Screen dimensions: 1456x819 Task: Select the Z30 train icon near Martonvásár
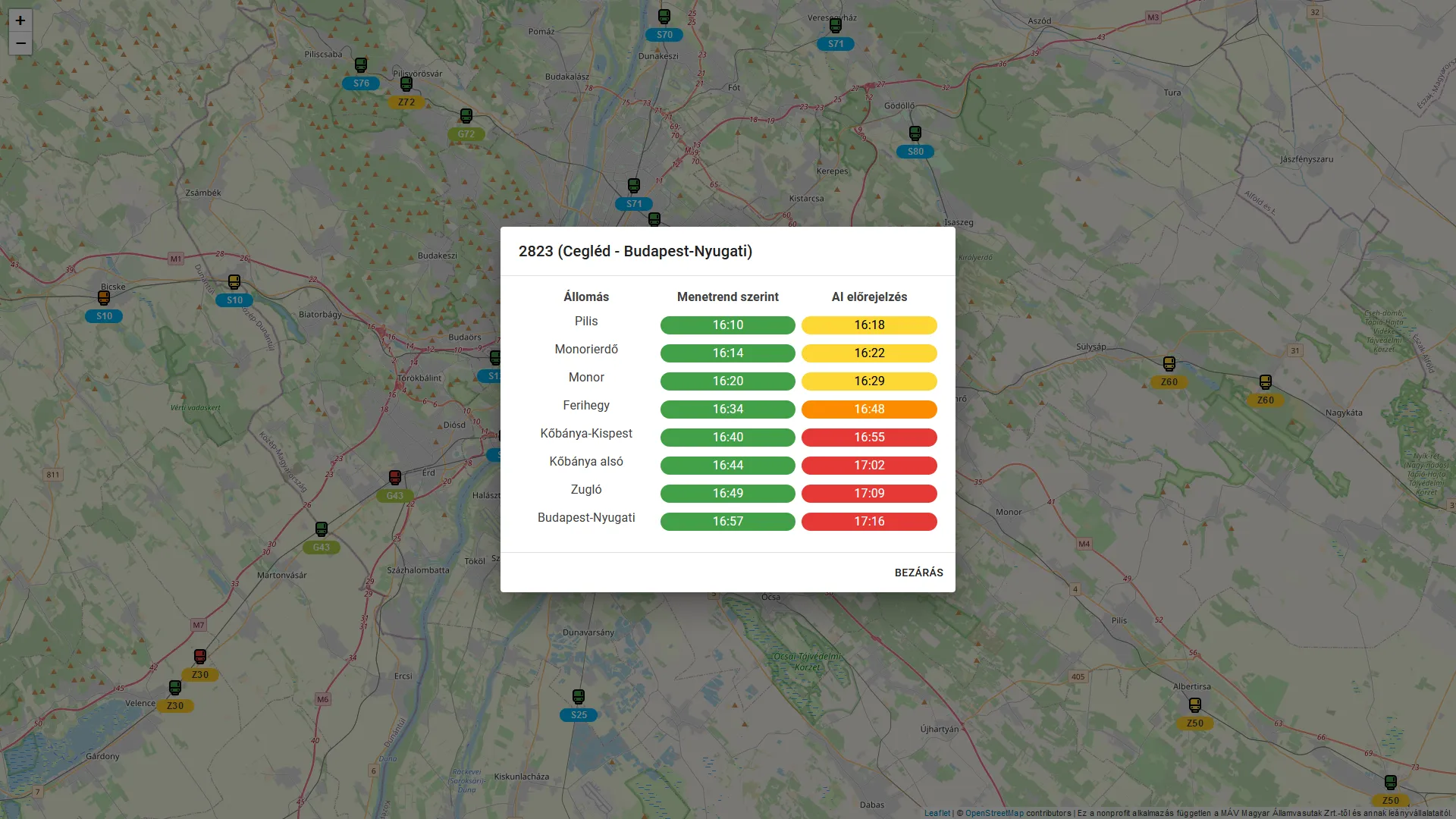(200, 656)
